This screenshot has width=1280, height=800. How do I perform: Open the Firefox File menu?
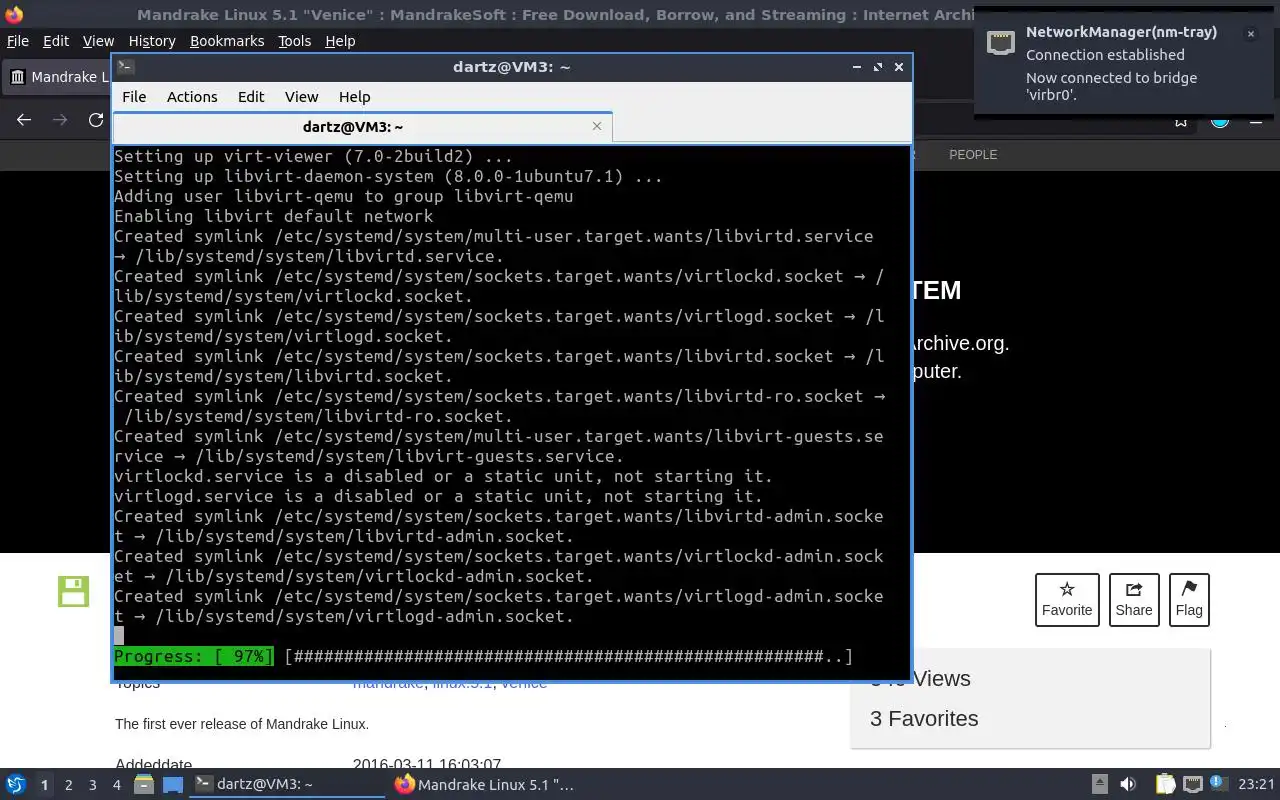click(17, 41)
